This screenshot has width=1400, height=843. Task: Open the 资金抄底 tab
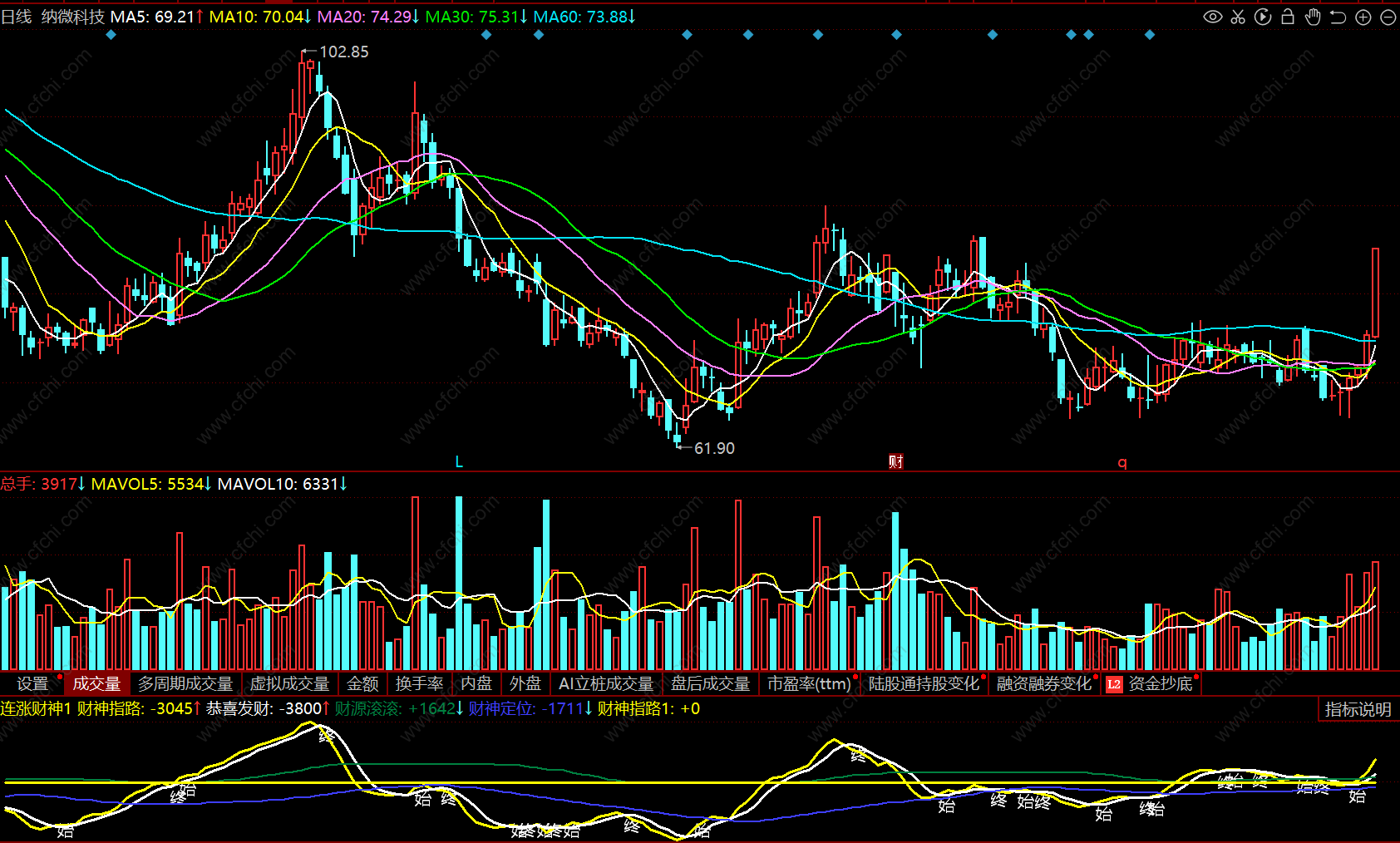pyautogui.click(x=1161, y=683)
